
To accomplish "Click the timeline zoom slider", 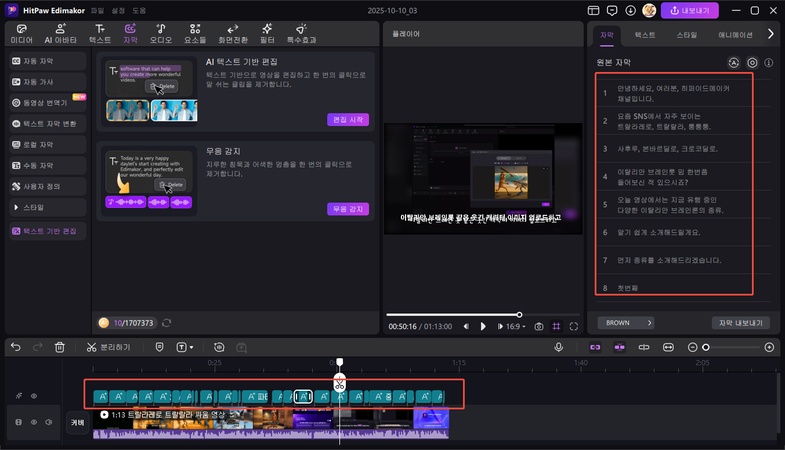I will coord(706,347).
